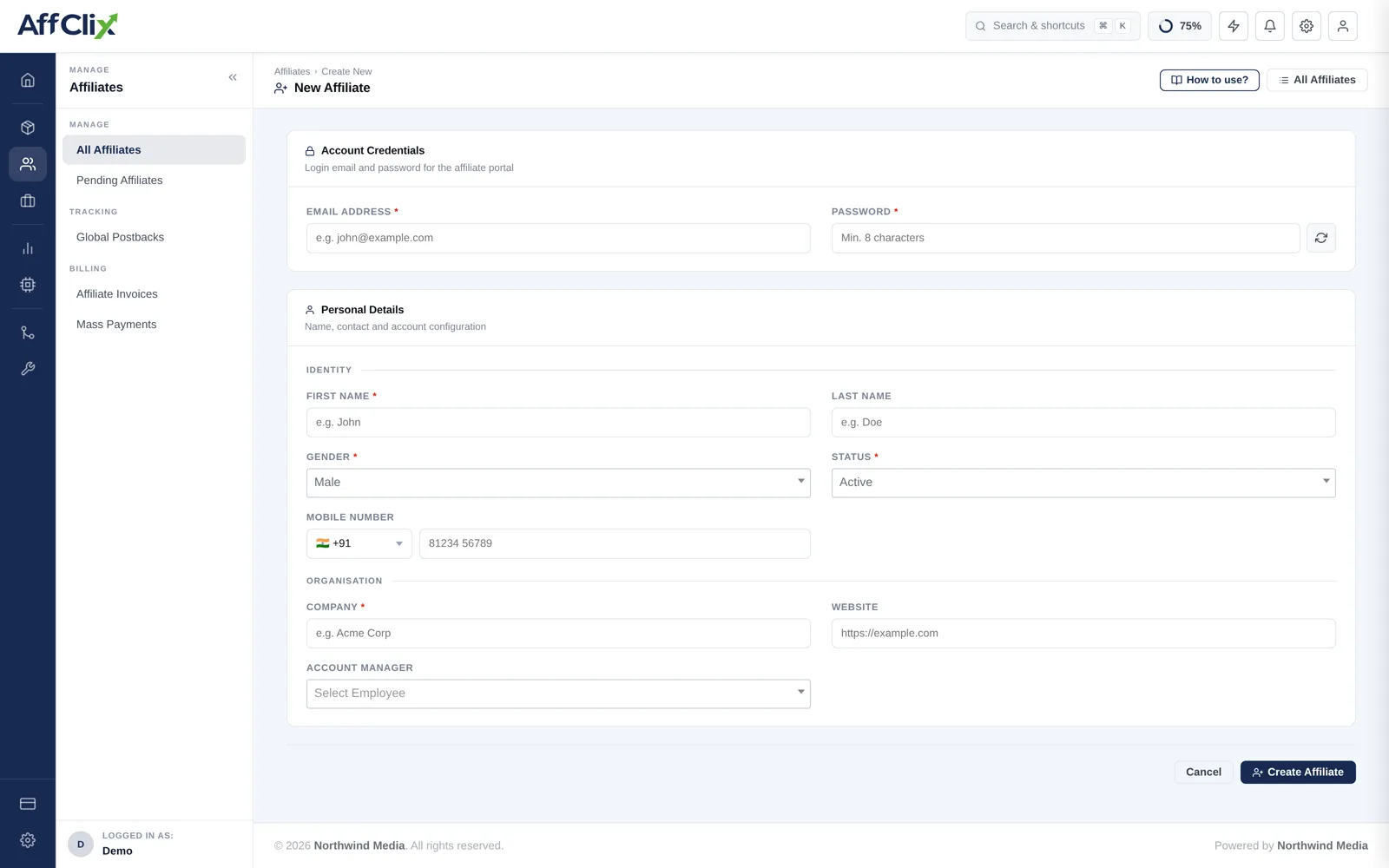Viewport: 1389px width, 868px height.
Task: Open the +91 country code dropdown
Action: tap(359, 543)
